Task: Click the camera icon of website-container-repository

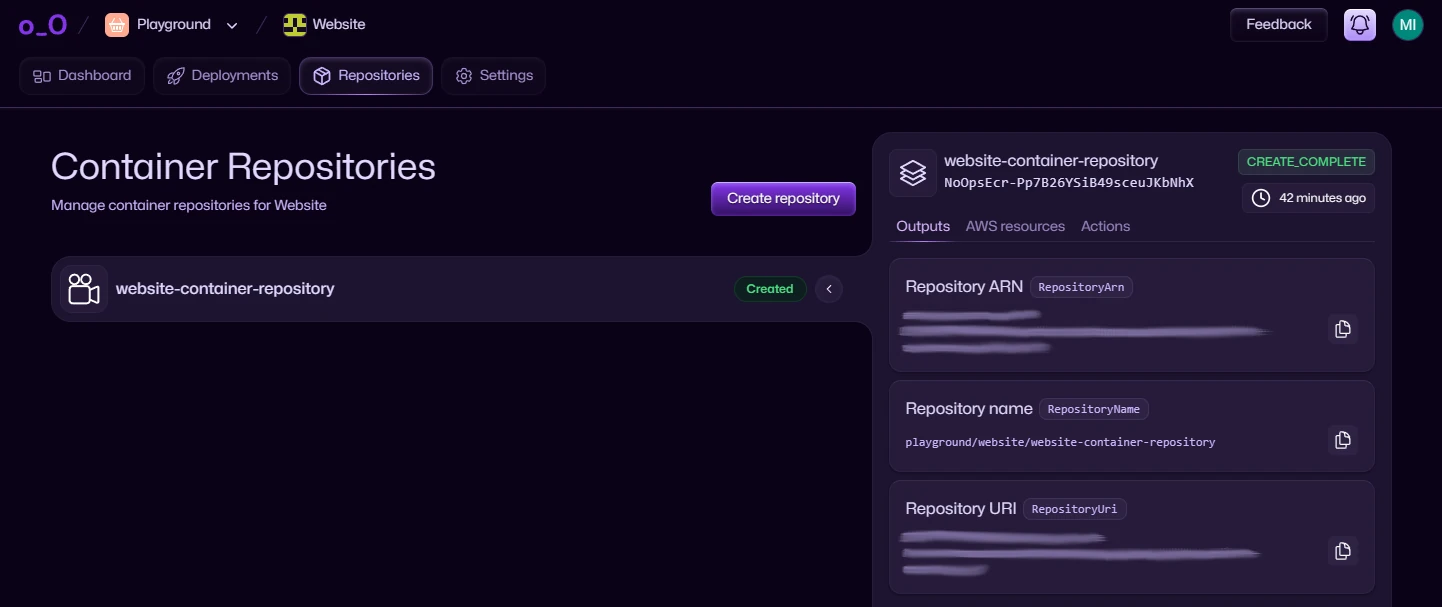Action: pos(84,289)
